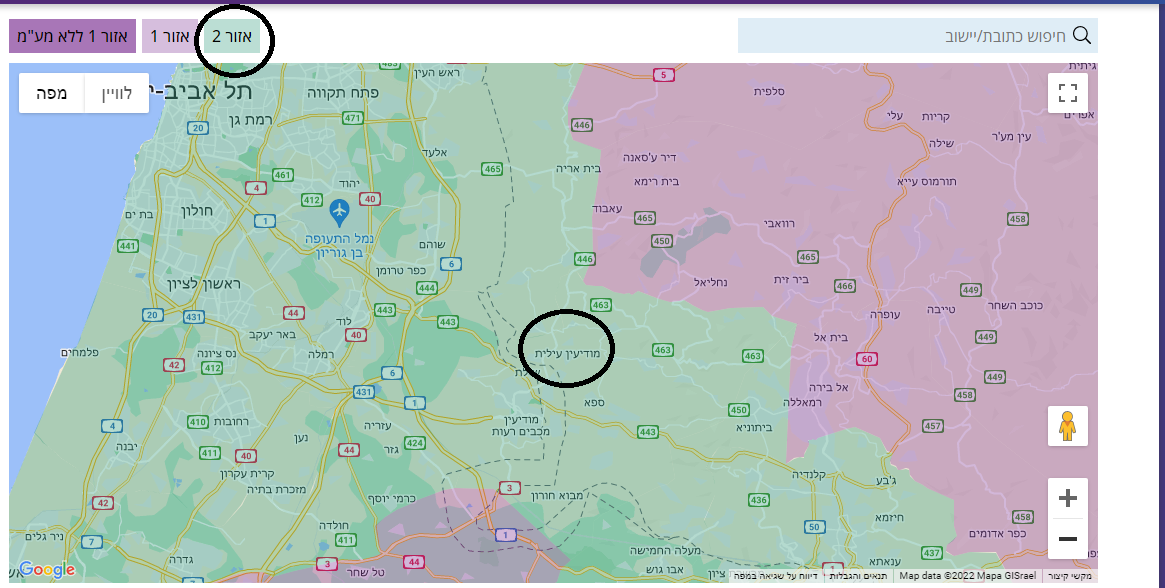
Task: Click inside the address search field
Action: 917,35
